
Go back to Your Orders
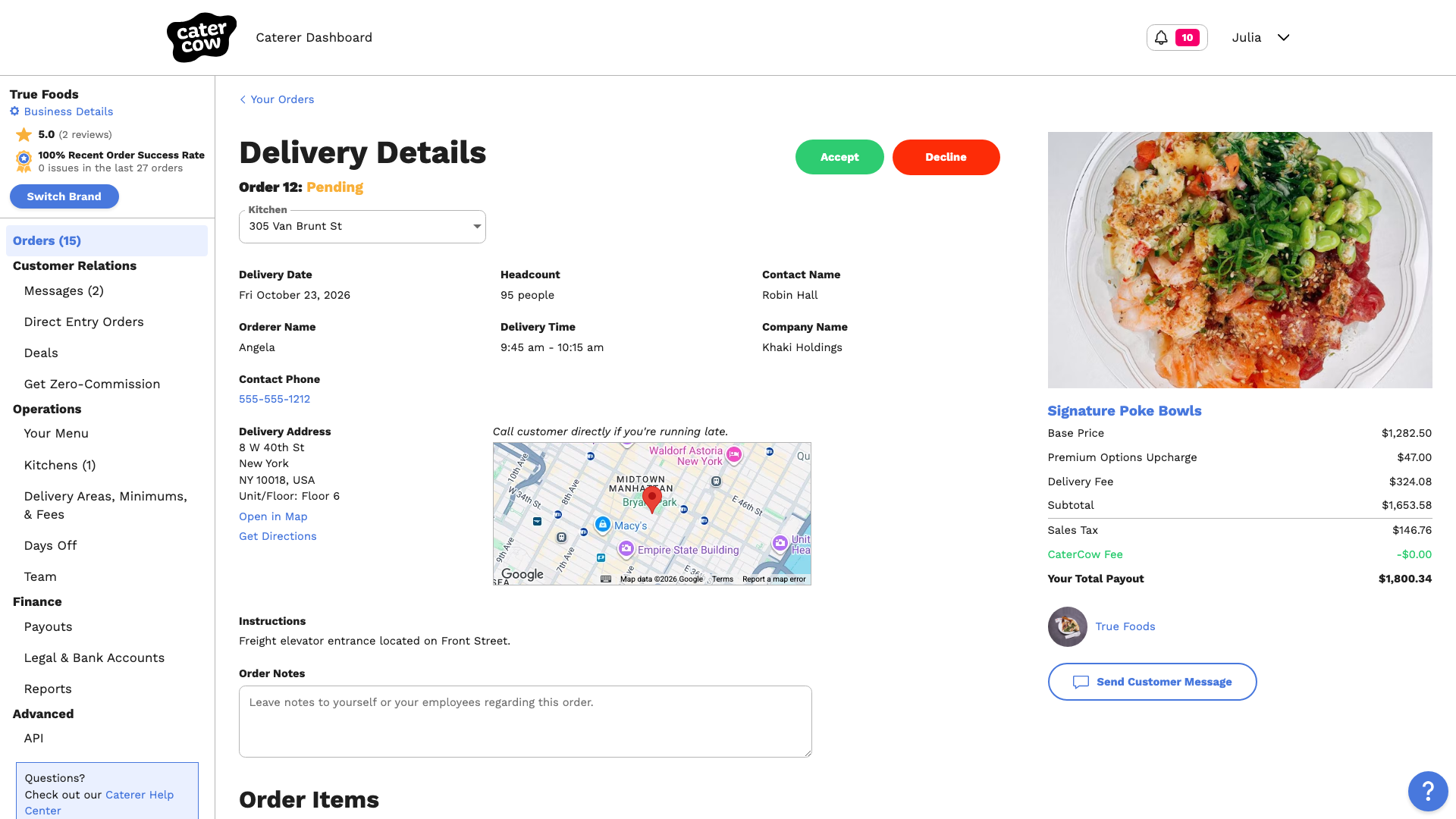click(277, 99)
